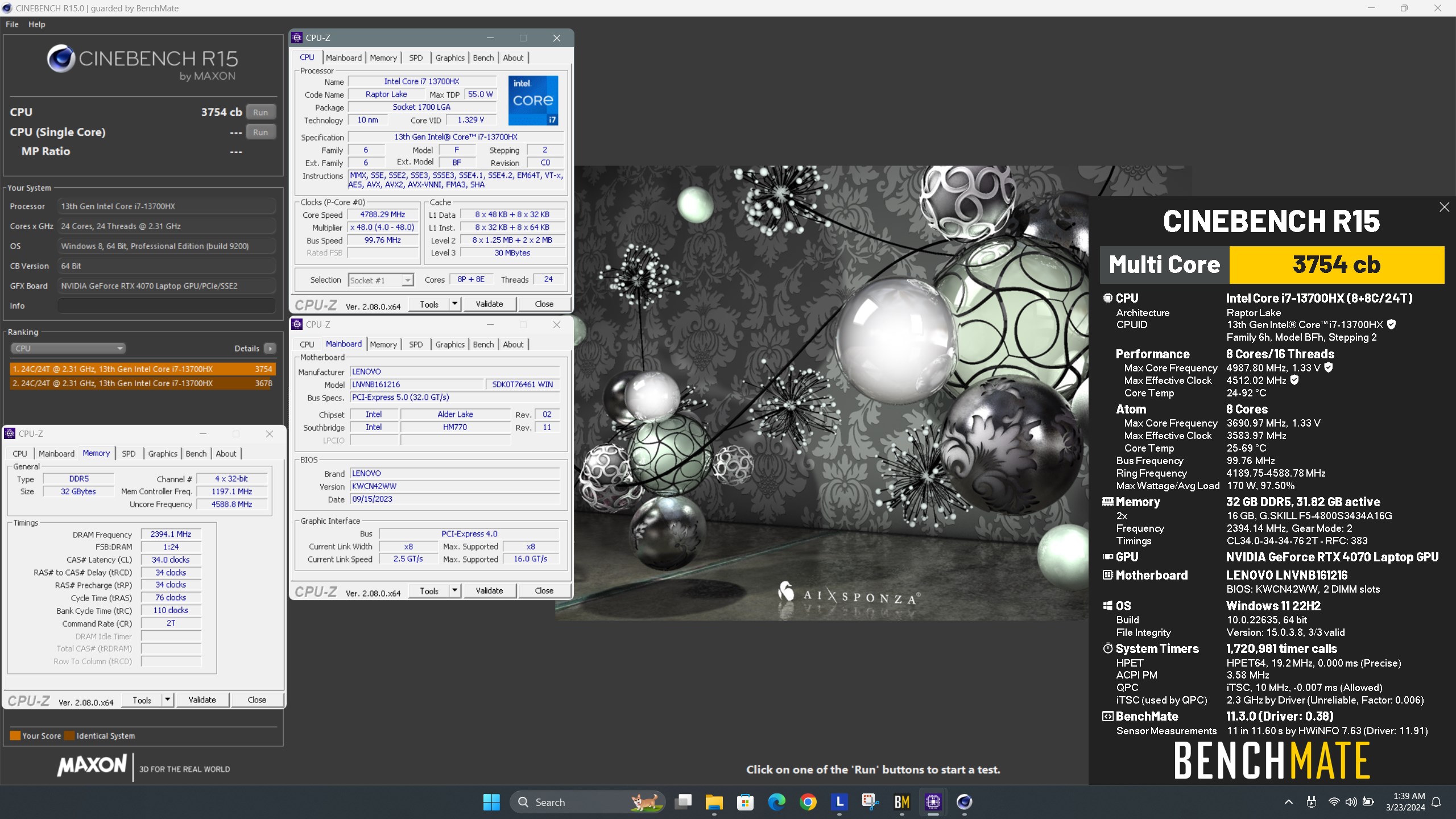
Task: Click verified shield next to CPUID
Action: click(x=1391, y=324)
